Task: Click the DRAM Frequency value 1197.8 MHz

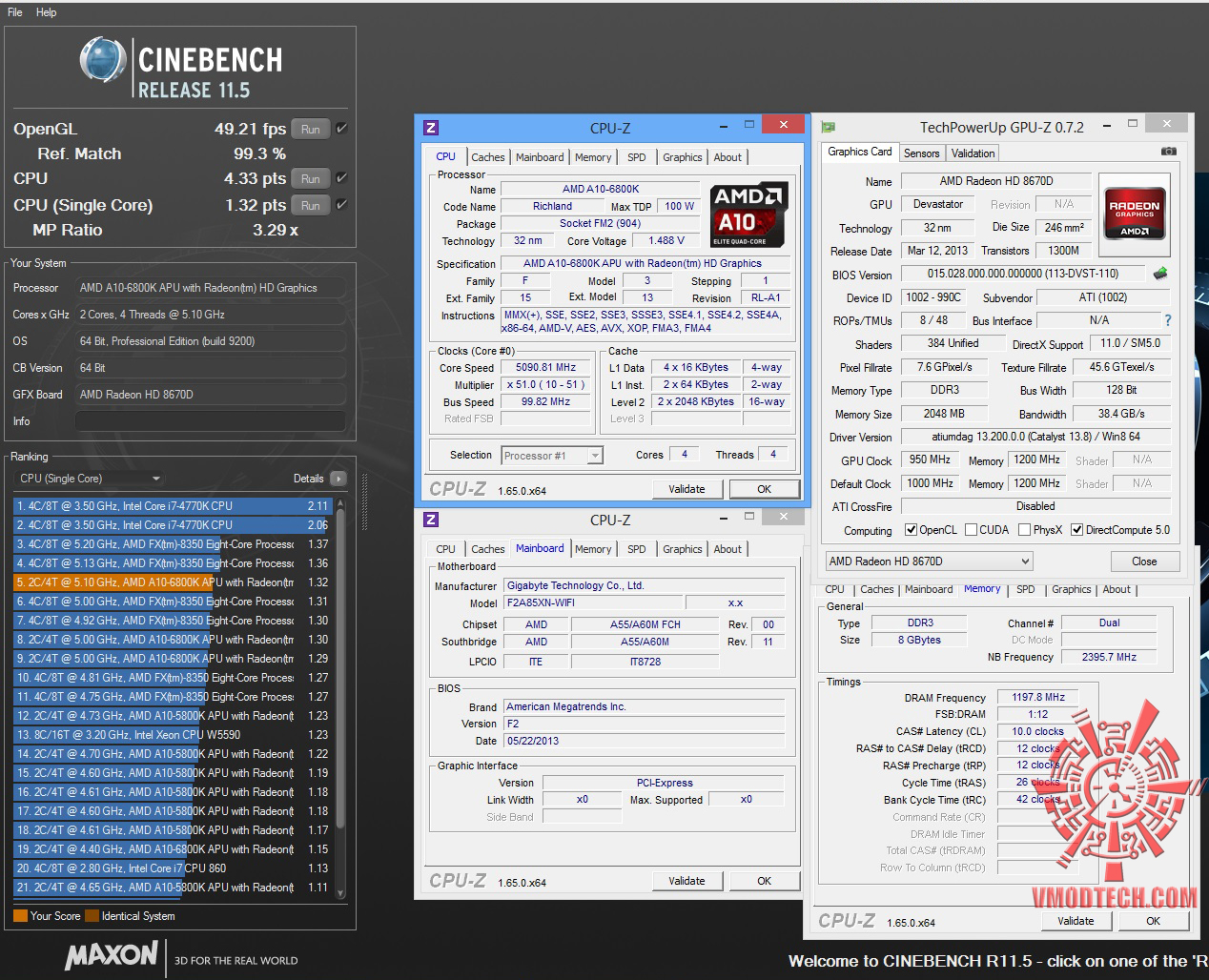Action: [1038, 697]
